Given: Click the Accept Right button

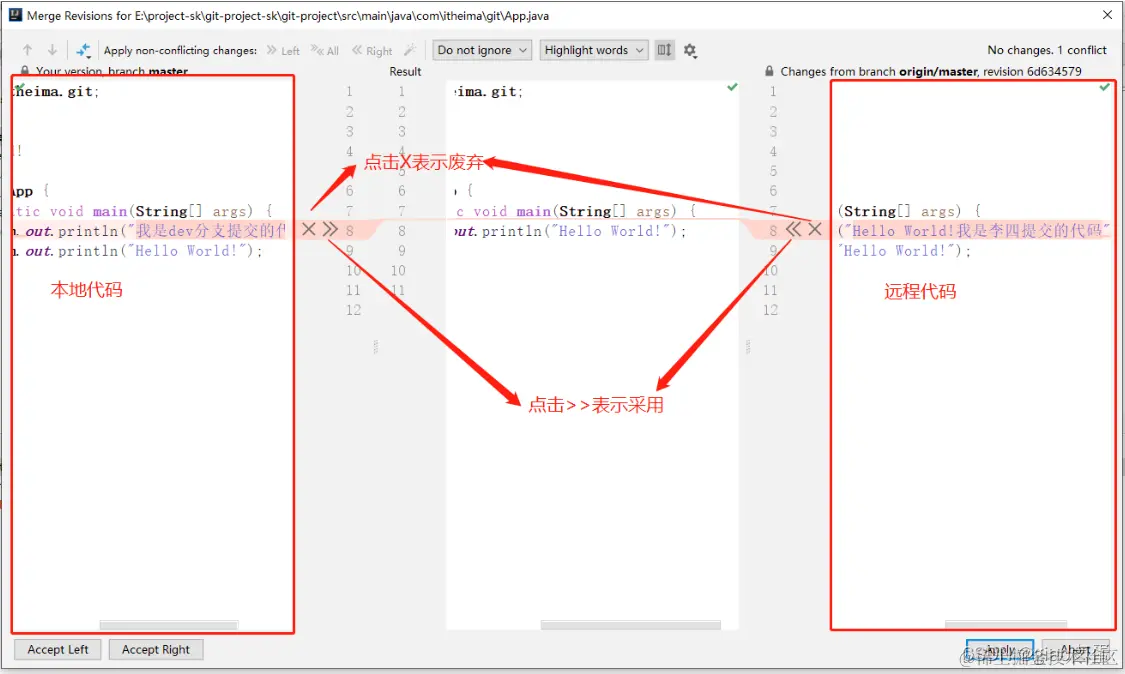Looking at the screenshot, I should [x=156, y=650].
